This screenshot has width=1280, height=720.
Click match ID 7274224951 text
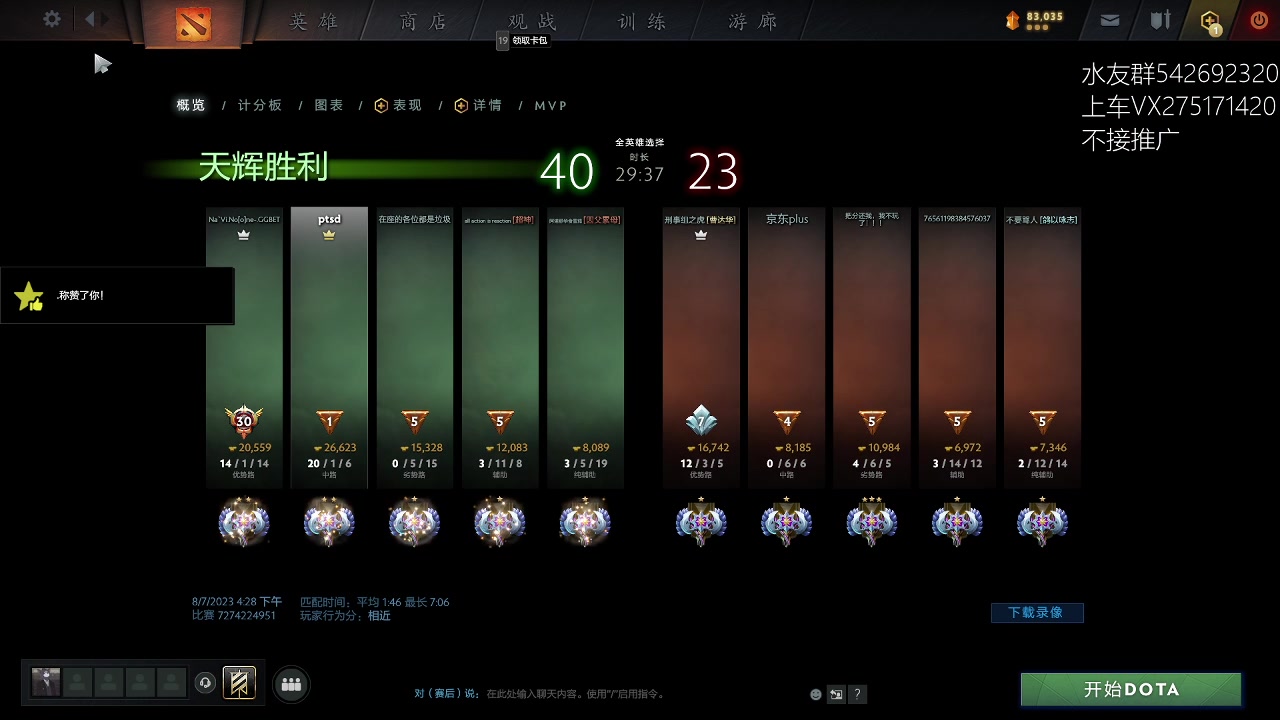(246, 616)
